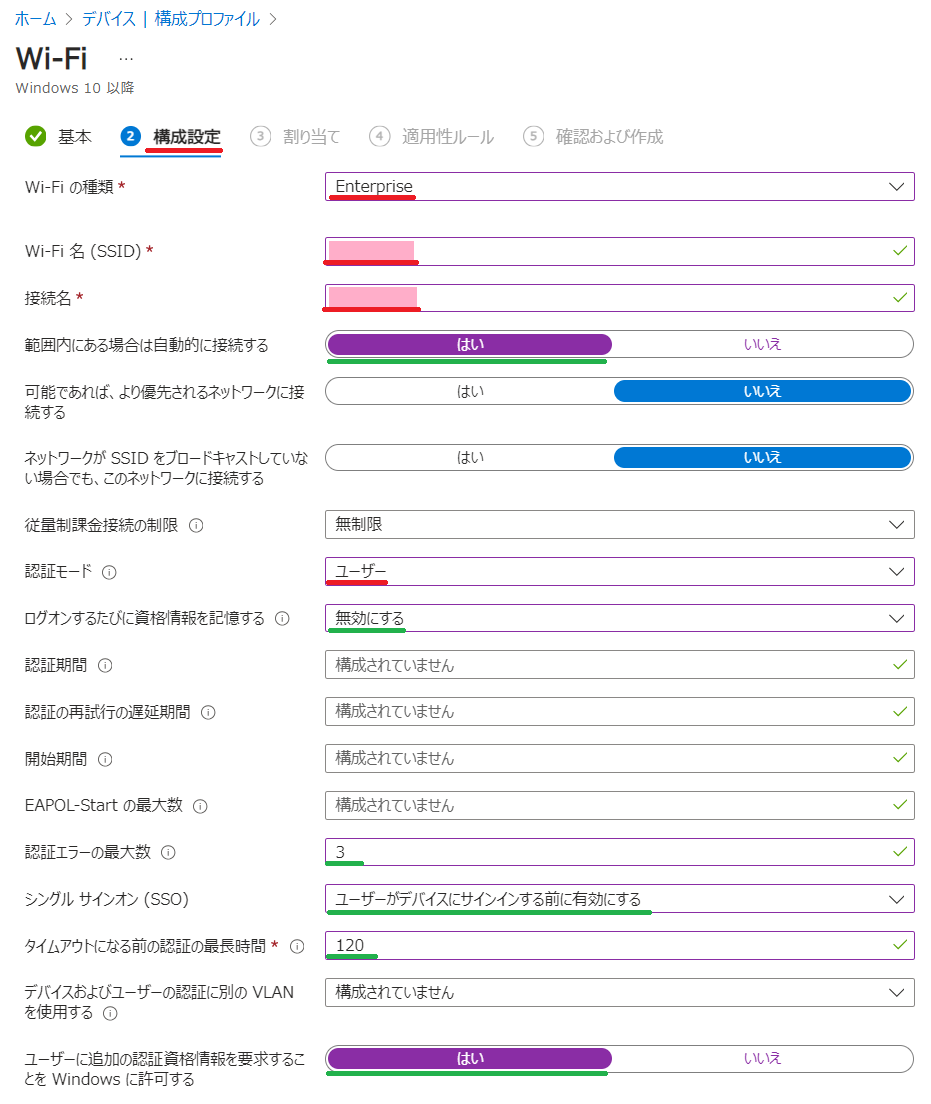Open デバイス | 構成プロファイル breadcrumb link
931x1104 pixels.
171,19
